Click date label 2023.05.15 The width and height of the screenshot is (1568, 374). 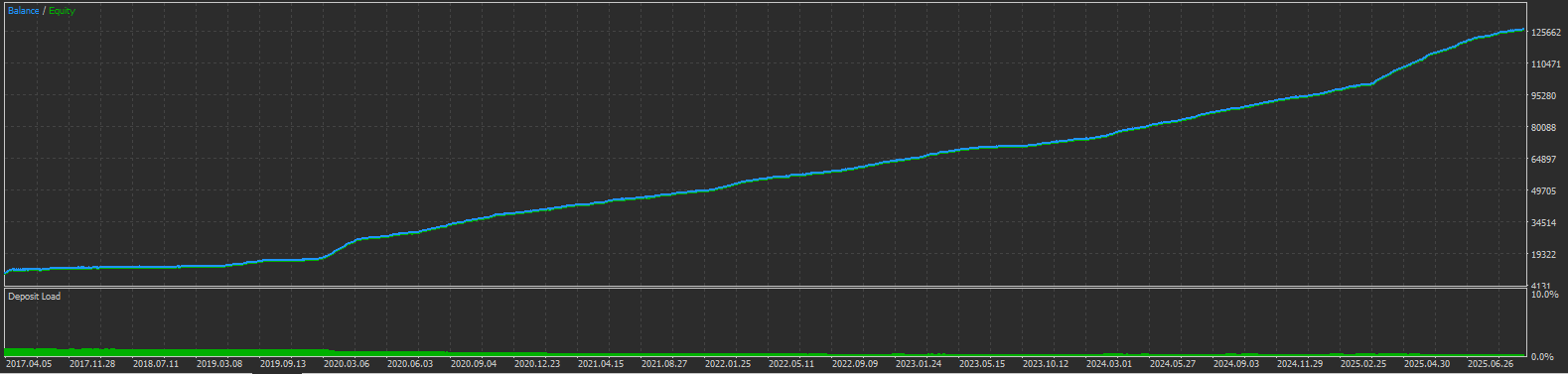982,364
